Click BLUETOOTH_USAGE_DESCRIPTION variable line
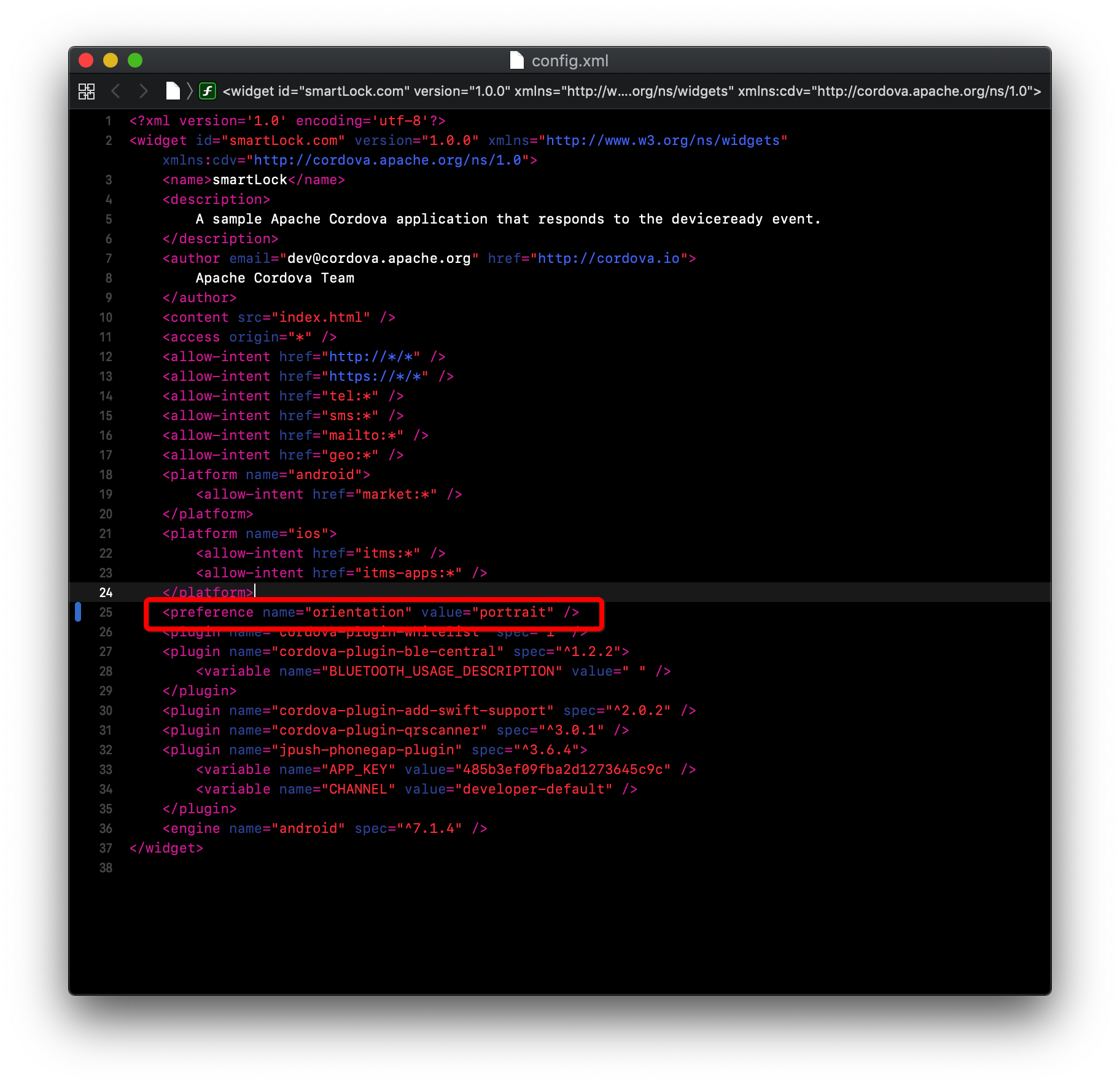The image size is (1120, 1086). 433,671
